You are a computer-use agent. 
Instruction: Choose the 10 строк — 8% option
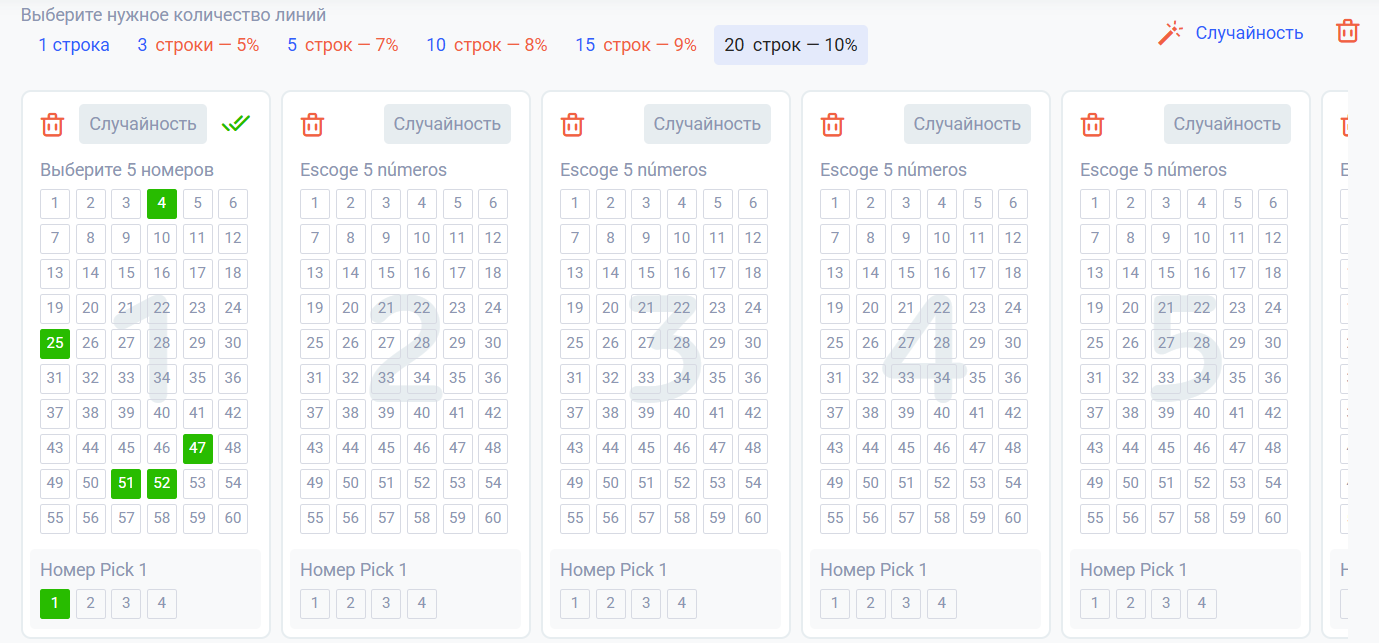[486, 45]
